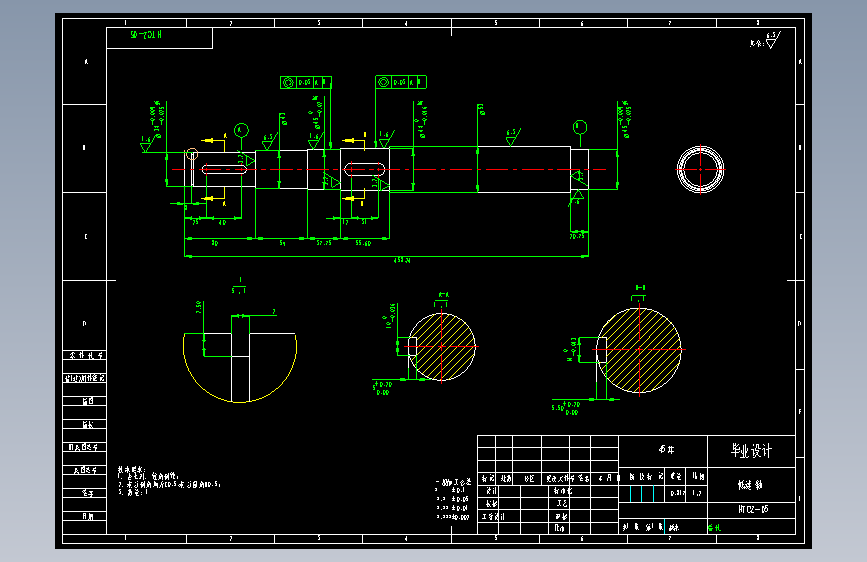The height and width of the screenshot is (562, 867).
Task: Click the section label above the larger hatched circle
Action: pyautogui.click(x=640, y=288)
